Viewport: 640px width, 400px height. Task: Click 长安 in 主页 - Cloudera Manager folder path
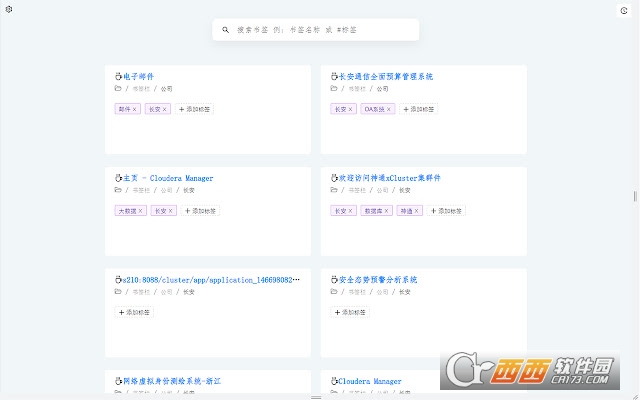(189, 190)
